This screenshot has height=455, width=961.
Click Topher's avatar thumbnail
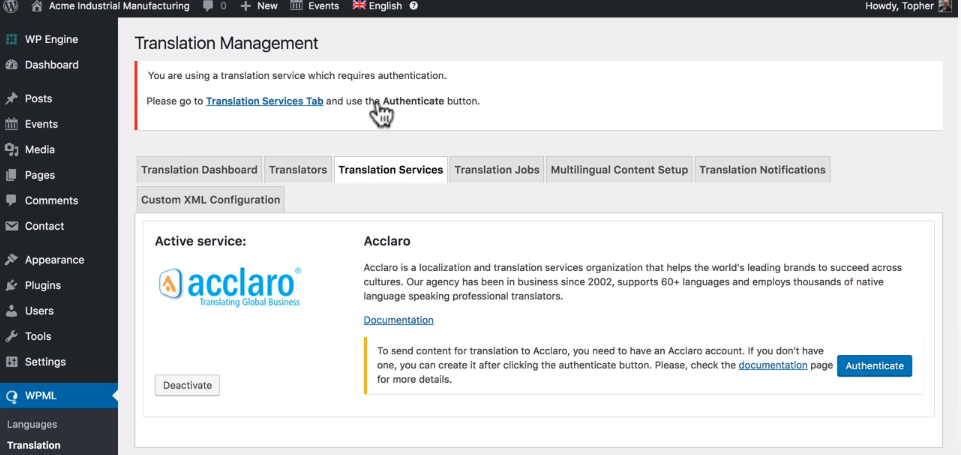tap(944, 6)
